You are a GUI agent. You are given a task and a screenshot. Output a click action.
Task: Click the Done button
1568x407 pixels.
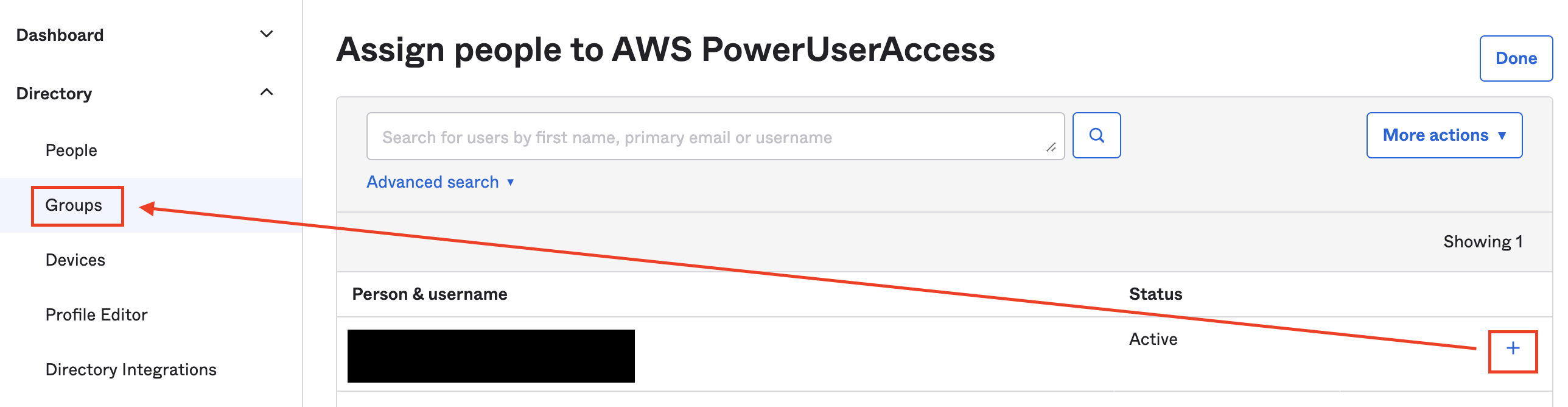[x=1516, y=58]
